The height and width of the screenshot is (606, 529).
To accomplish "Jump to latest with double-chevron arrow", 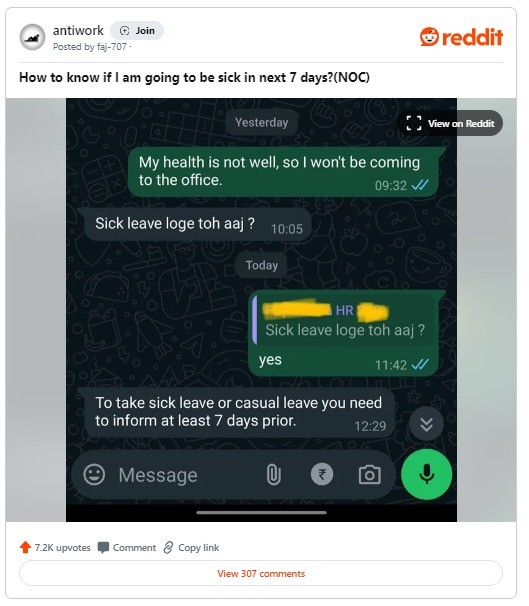I will point(426,424).
